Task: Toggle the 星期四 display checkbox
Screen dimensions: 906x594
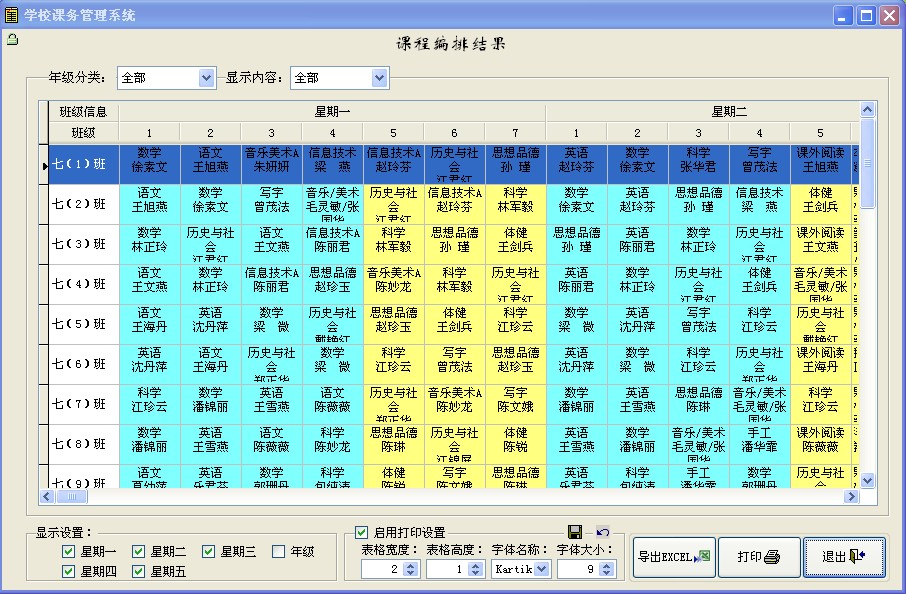Action: click(68, 571)
